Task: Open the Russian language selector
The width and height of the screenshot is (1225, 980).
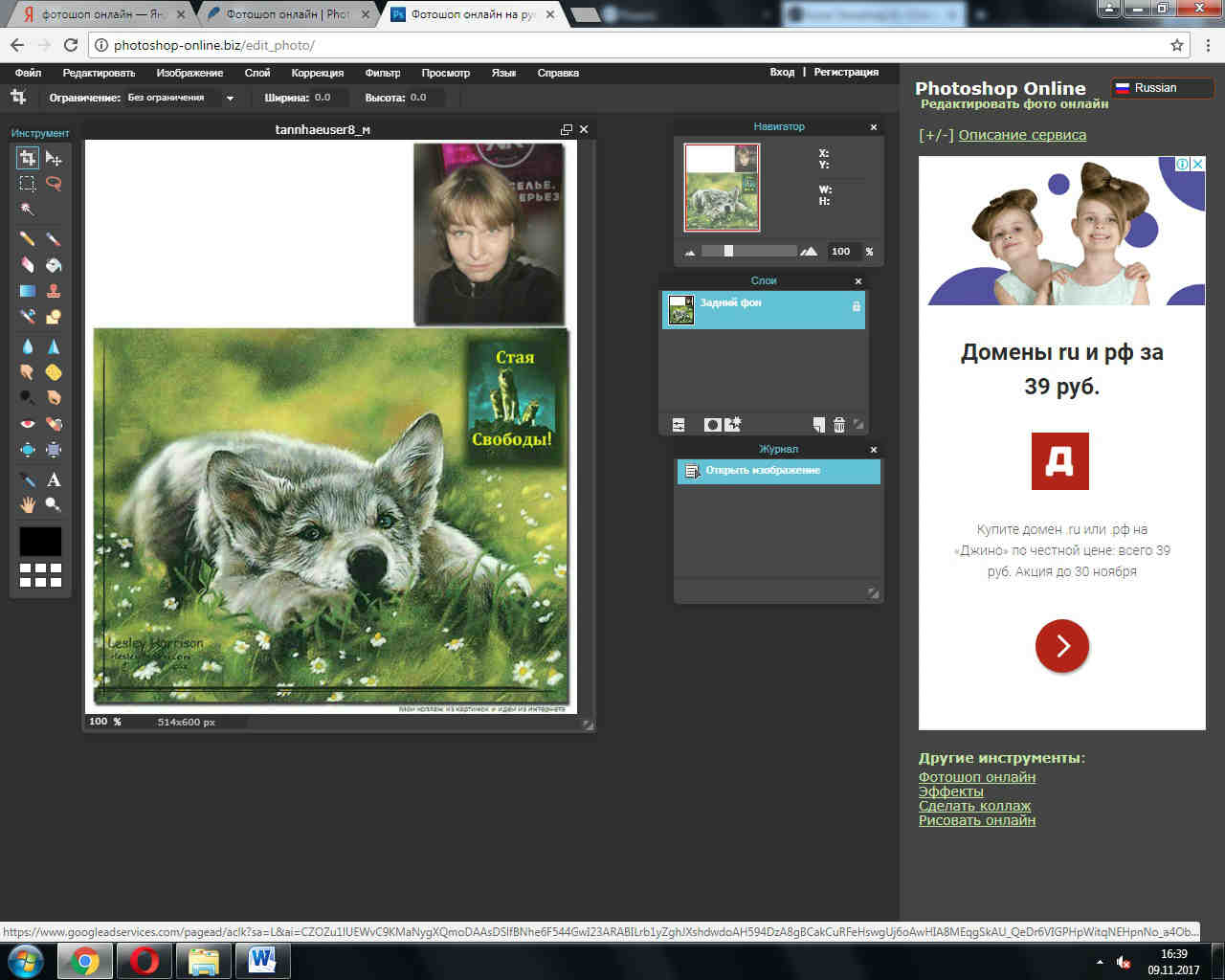Action: [x=1162, y=88]
